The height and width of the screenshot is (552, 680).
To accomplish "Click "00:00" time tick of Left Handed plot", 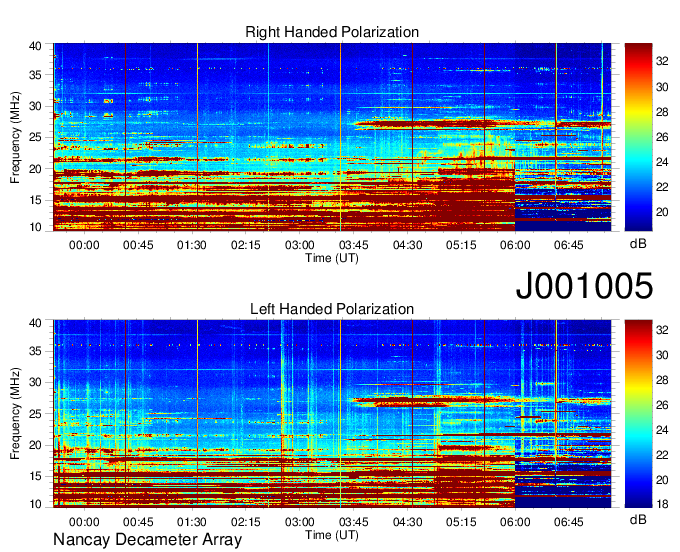I will click(84, 522).
